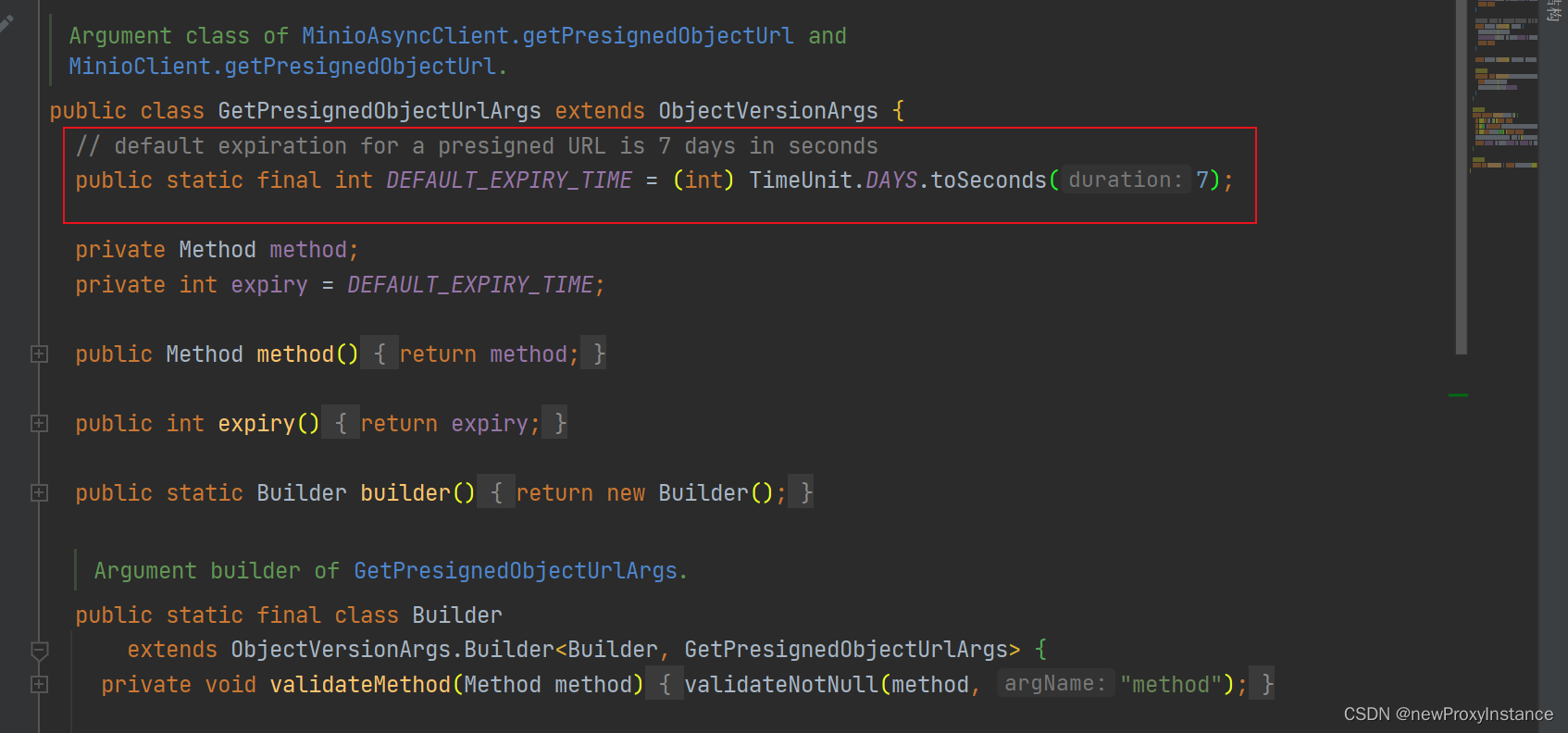This screenshot has height=733, width=1568.
Task: Click the ObjectVersionArgs superclass in class declaration
Action: pyautogui.click(x=768, y=111)
